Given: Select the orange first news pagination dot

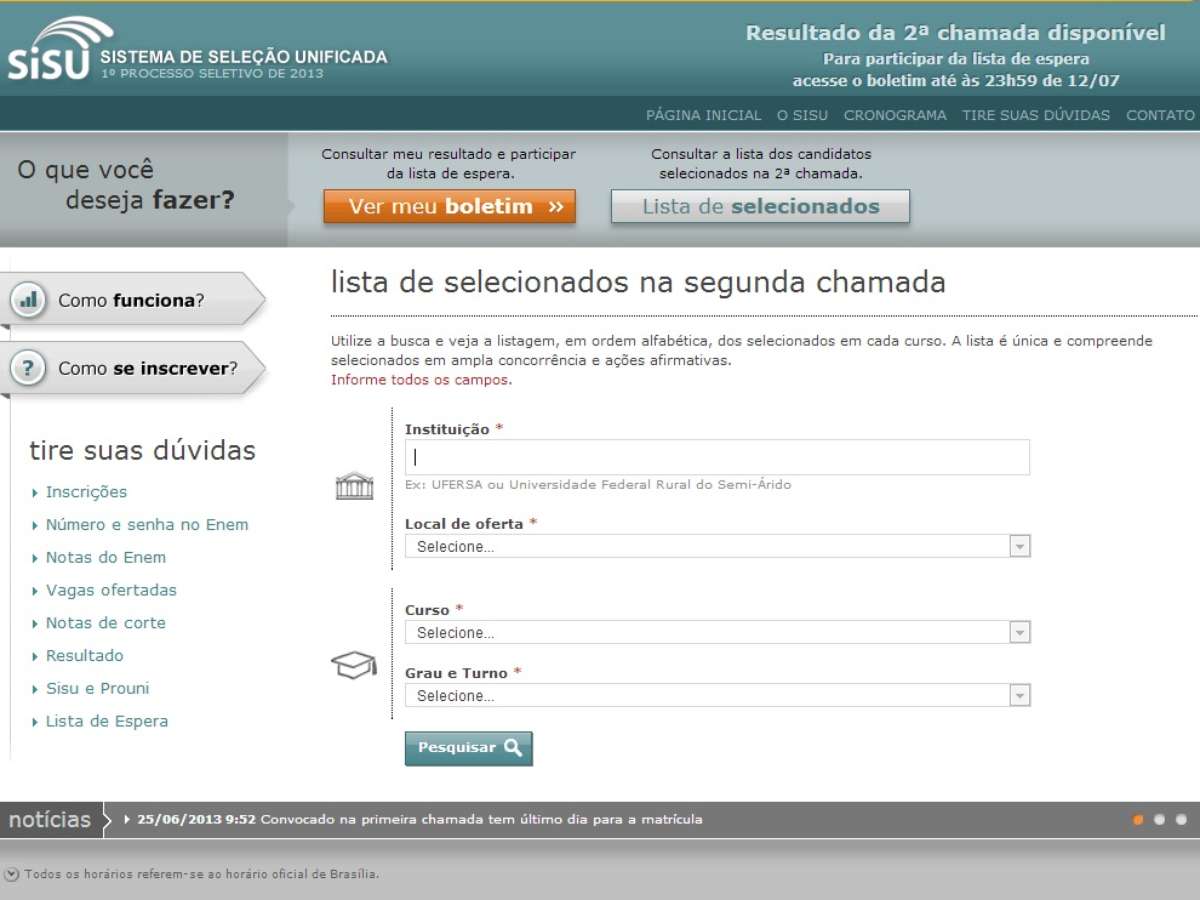Looking at the screenshot, I should [1138, 820].
